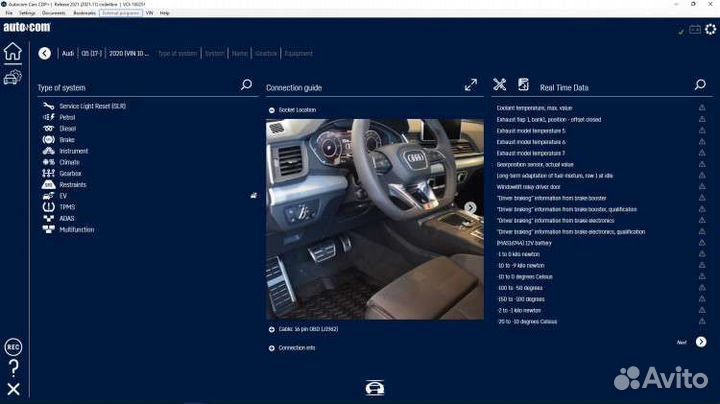Expand the Connection info section
Screen dimensions: 720x404
tap(271, 348)
